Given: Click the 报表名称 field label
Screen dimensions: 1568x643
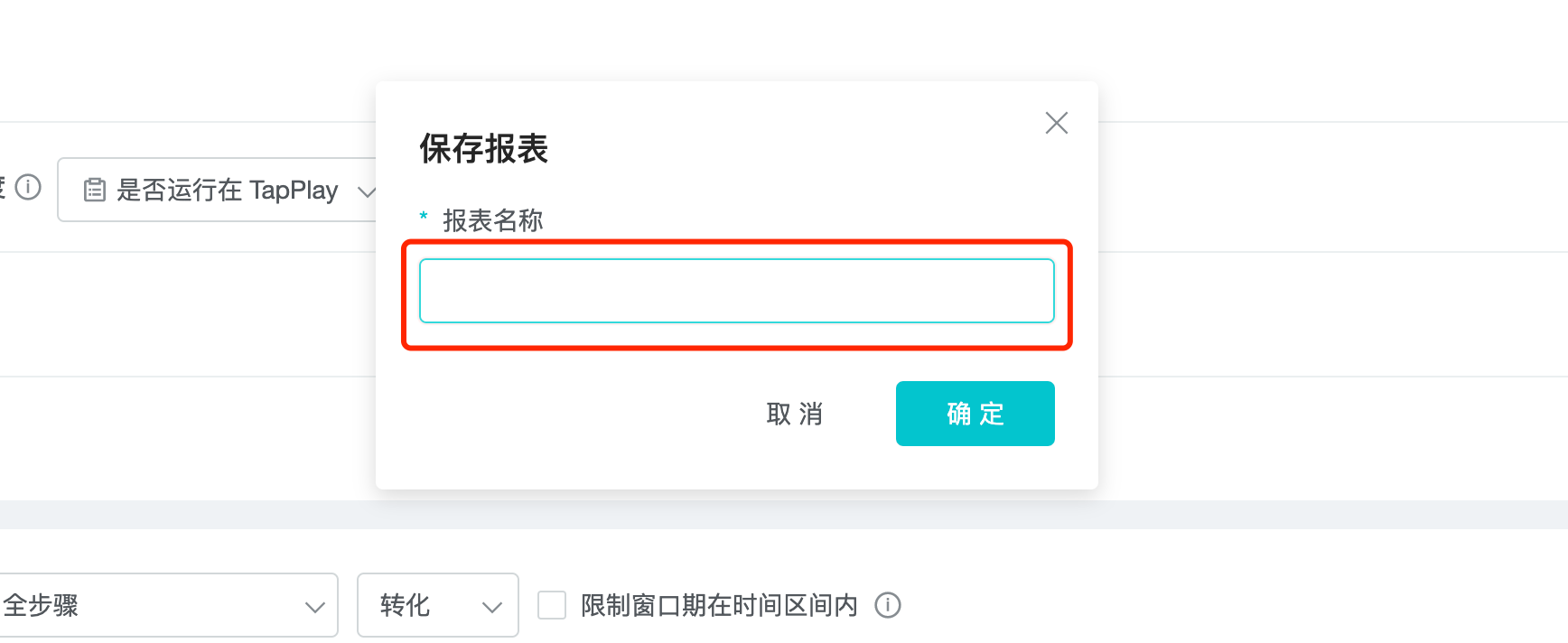Looking at the screenshot, I should 493,220.
